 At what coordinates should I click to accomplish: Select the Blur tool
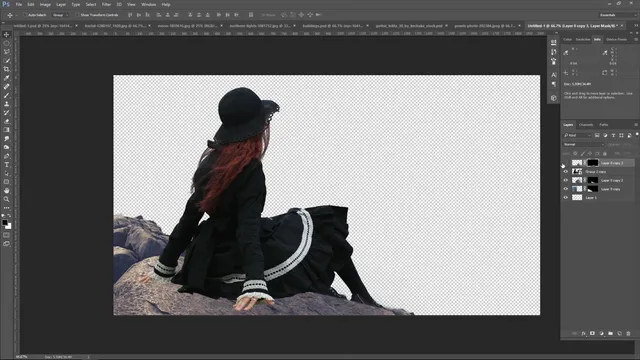coord(7,139)
